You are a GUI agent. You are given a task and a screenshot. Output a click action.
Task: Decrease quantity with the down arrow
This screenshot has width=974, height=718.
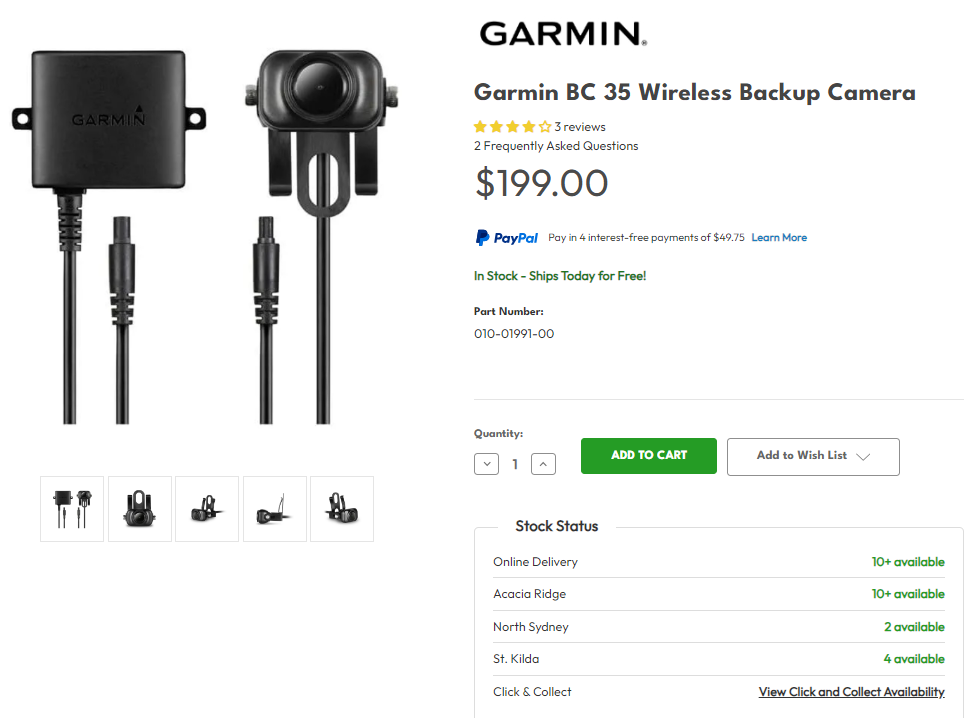point(487,463)
